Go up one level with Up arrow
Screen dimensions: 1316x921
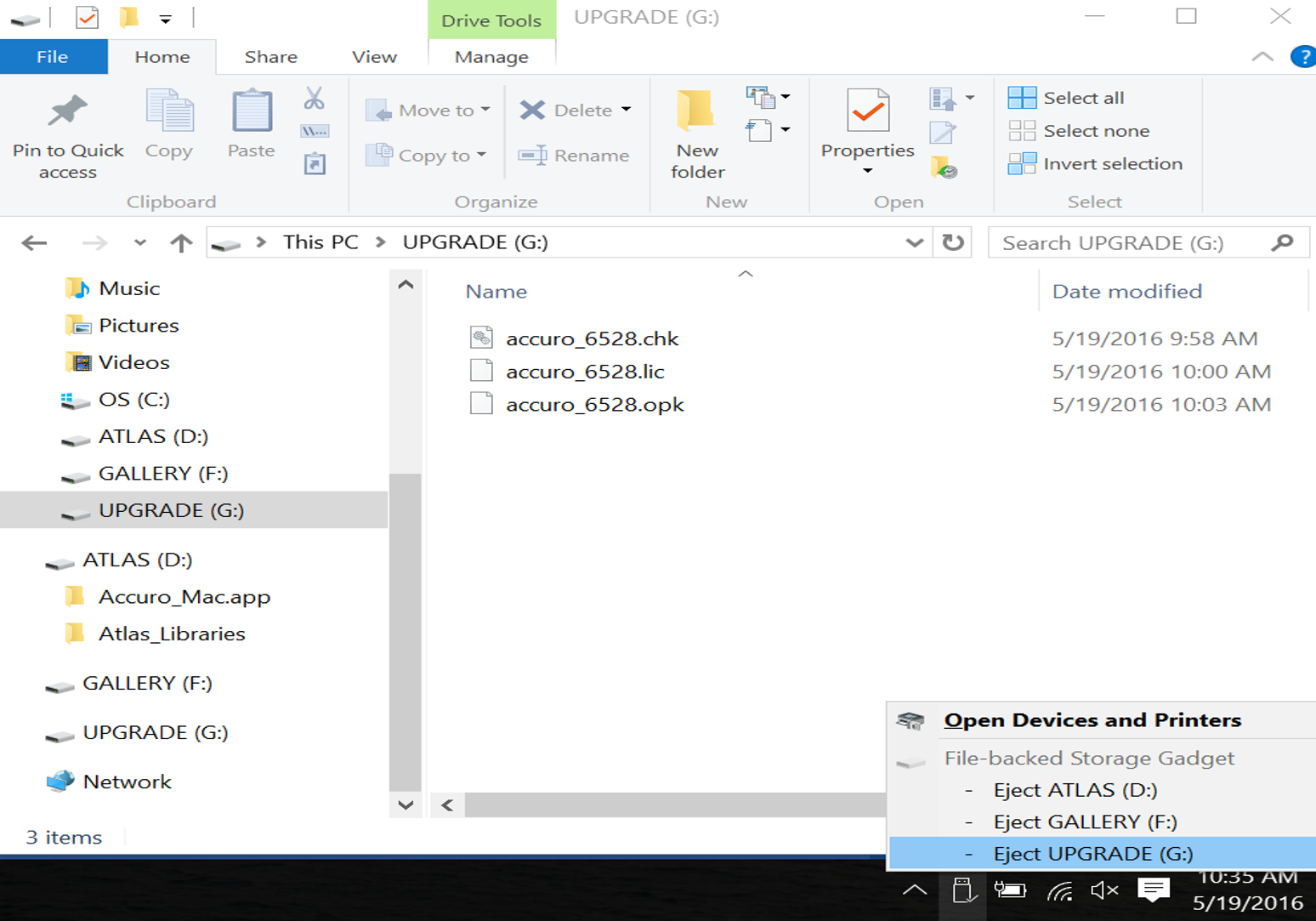(181, 243)
